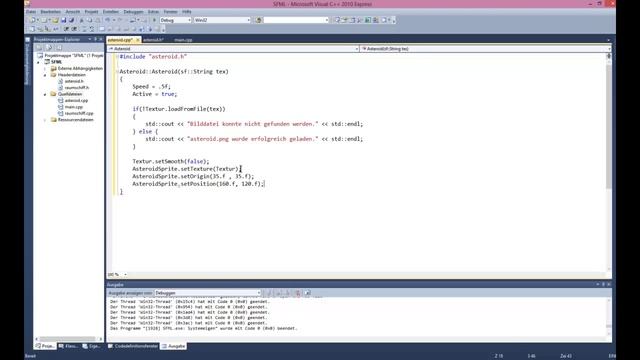Image resolution: width=640 pixels, height=360 pixels.
Task: Open the Fenster menu
Action: point(171,12)
